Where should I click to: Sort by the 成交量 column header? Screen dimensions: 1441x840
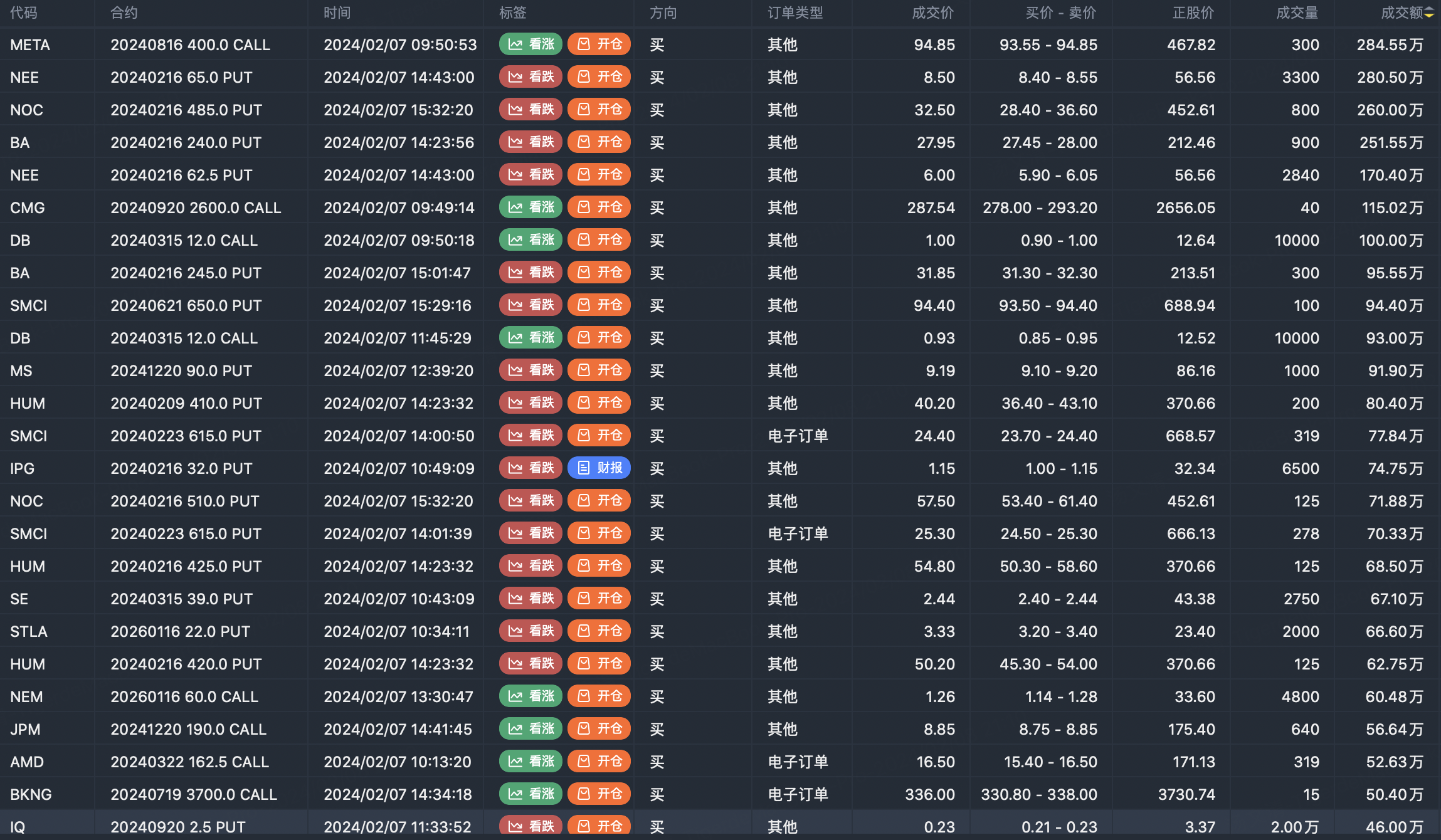pyautogui.click(x=1297, y=13)
